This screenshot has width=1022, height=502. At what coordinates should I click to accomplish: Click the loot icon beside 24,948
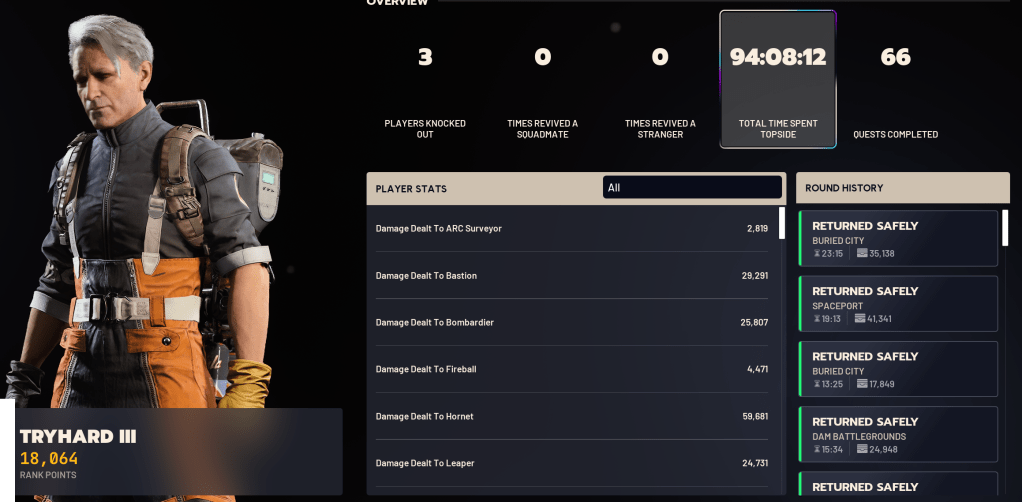pos(862,449)
